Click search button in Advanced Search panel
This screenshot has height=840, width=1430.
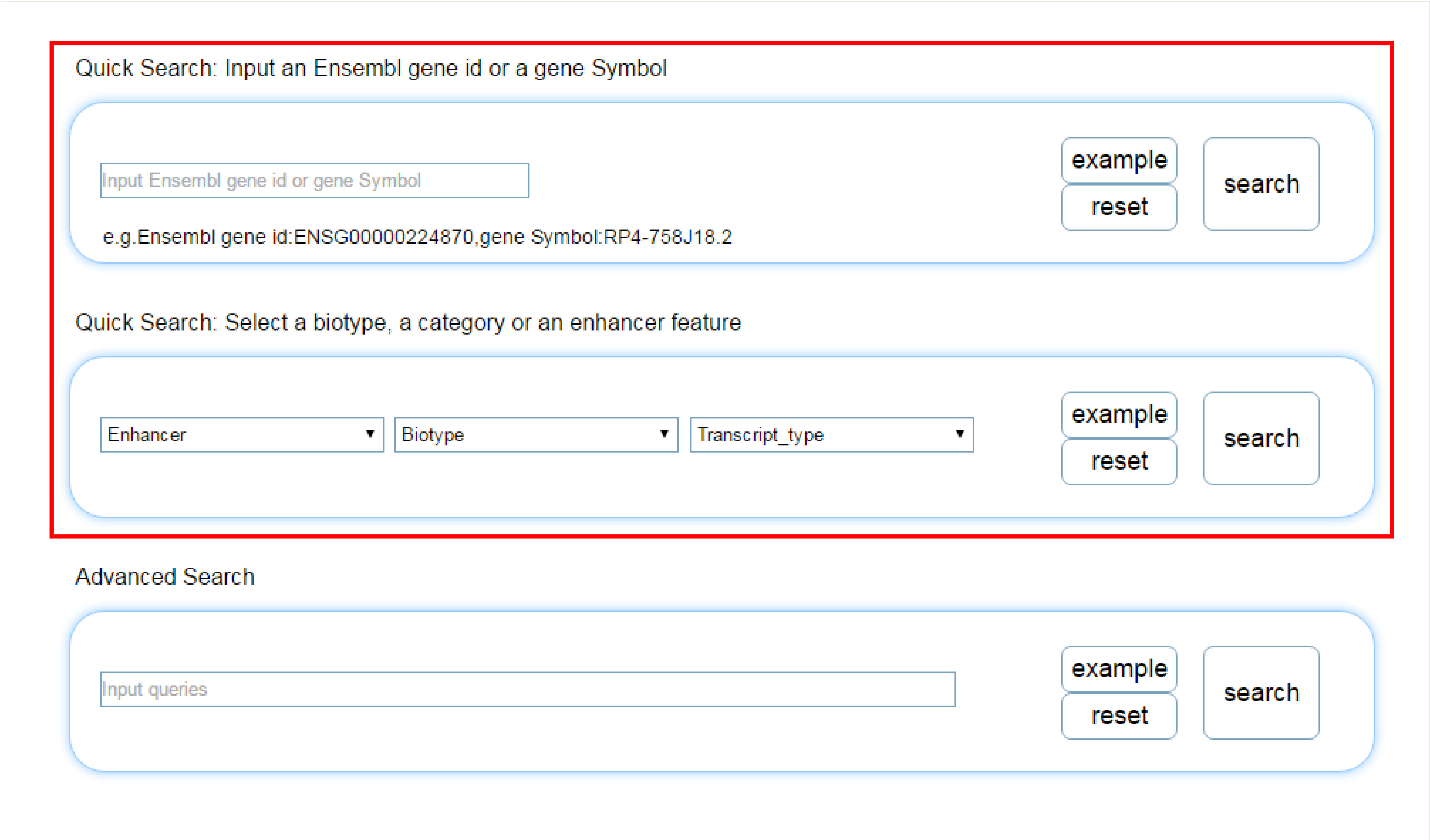point(1260,693)
